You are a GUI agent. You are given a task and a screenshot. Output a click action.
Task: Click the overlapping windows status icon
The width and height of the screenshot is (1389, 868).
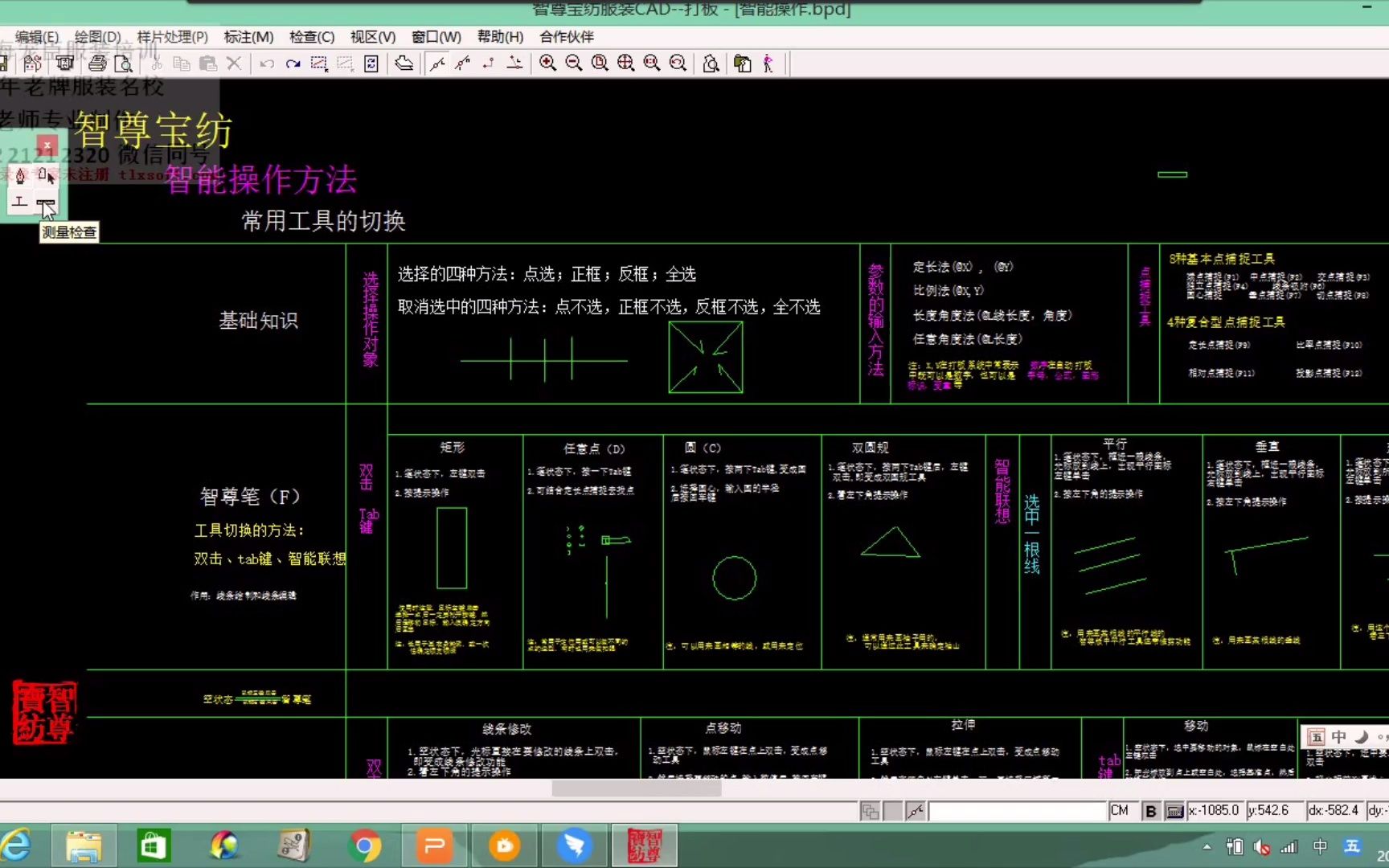click(x=870, y=811)
